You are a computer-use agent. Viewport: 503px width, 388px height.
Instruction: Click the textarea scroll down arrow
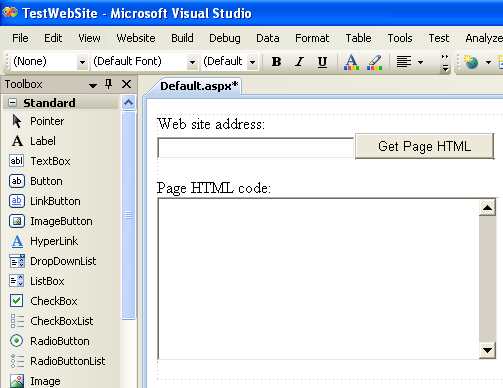point(487,350)
